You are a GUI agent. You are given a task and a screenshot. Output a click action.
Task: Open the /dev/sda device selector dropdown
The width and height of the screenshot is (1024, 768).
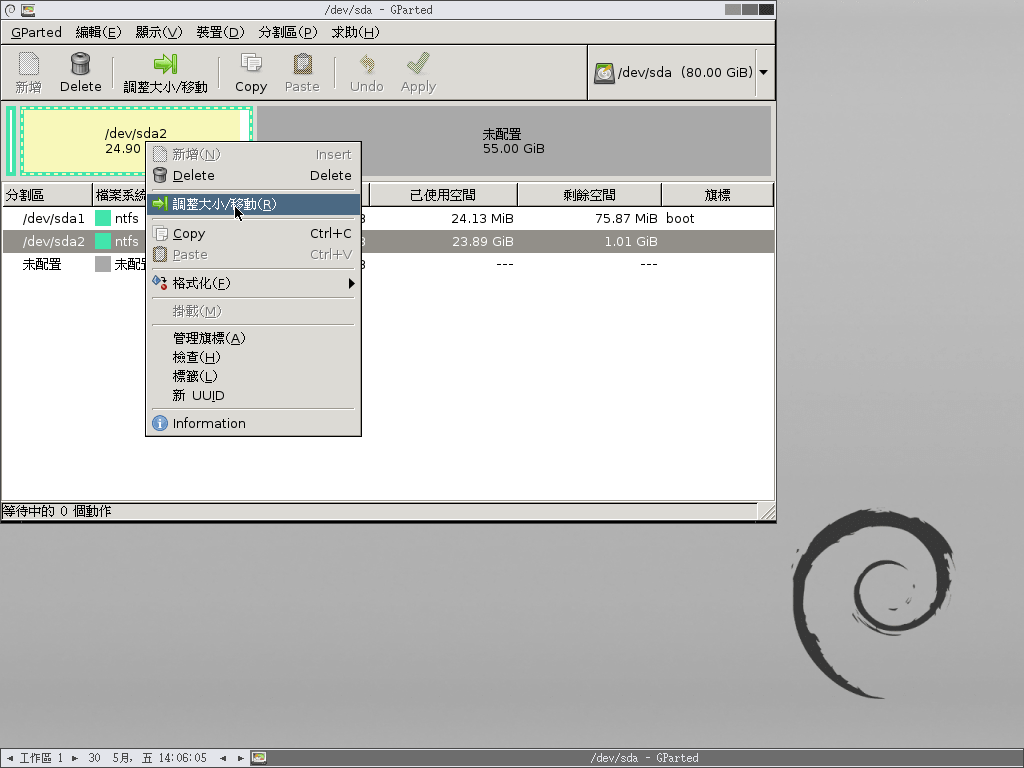763,72
